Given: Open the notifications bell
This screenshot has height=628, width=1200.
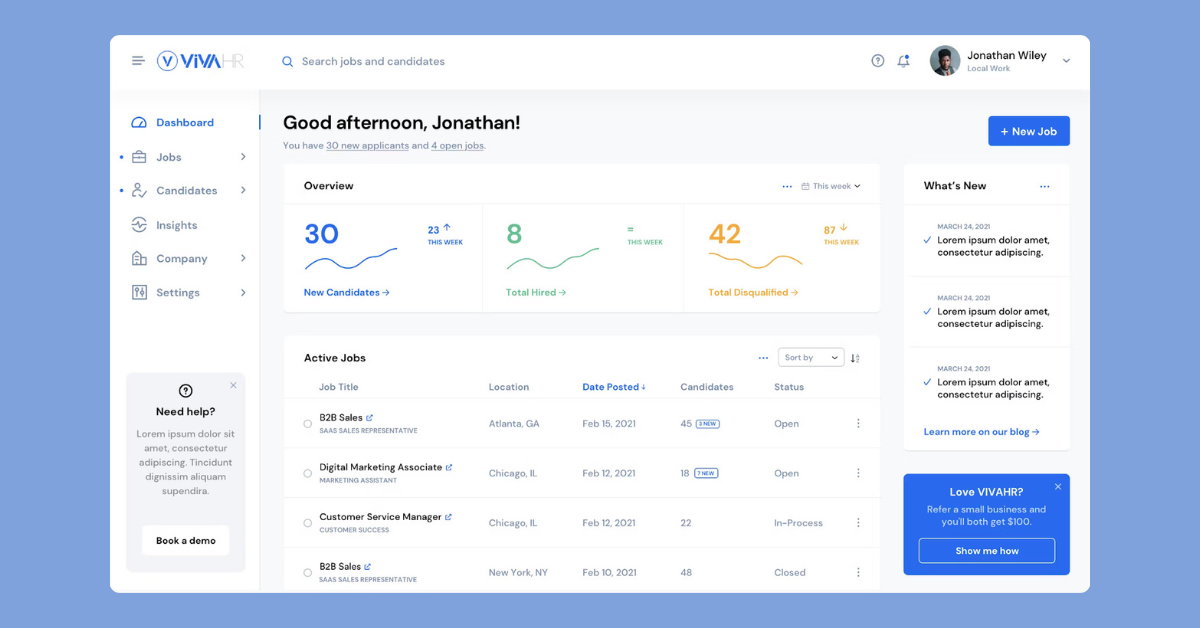Looking at the screenshot, I should pyautogui.click(x=903, y=61).
